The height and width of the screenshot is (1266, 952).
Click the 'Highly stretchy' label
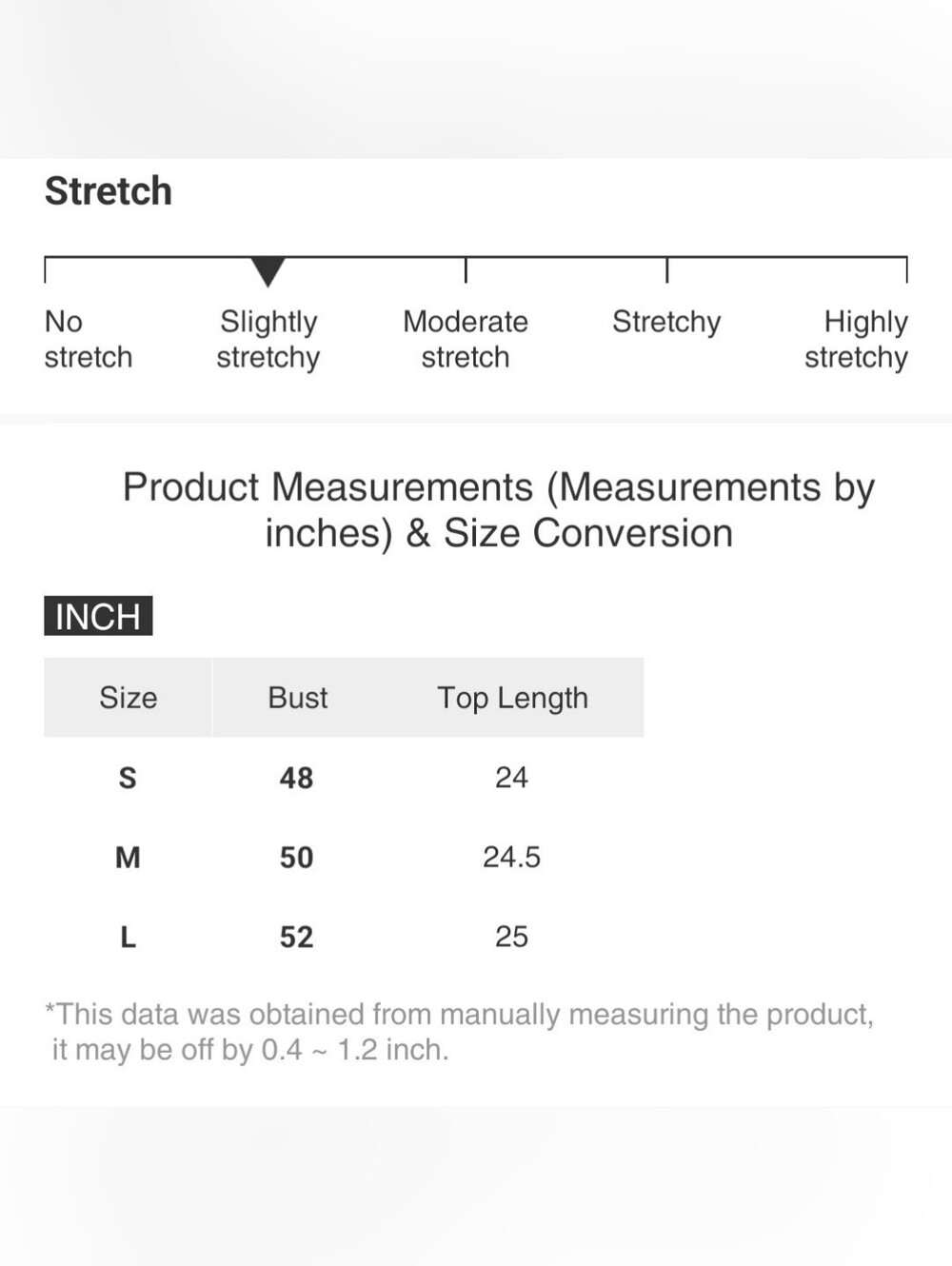click(856, 339)
